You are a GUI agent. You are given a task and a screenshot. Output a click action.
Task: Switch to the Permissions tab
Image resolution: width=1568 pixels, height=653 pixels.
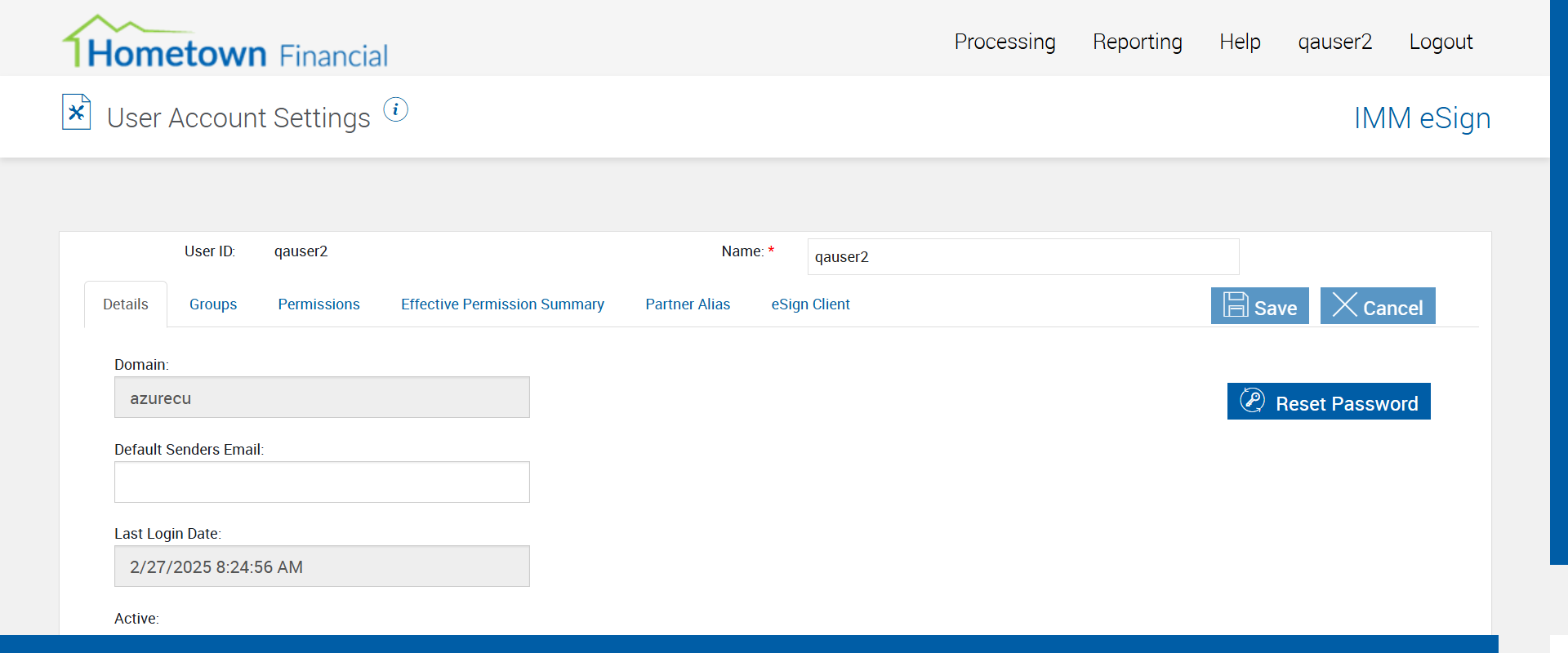[x=318, y=304]
